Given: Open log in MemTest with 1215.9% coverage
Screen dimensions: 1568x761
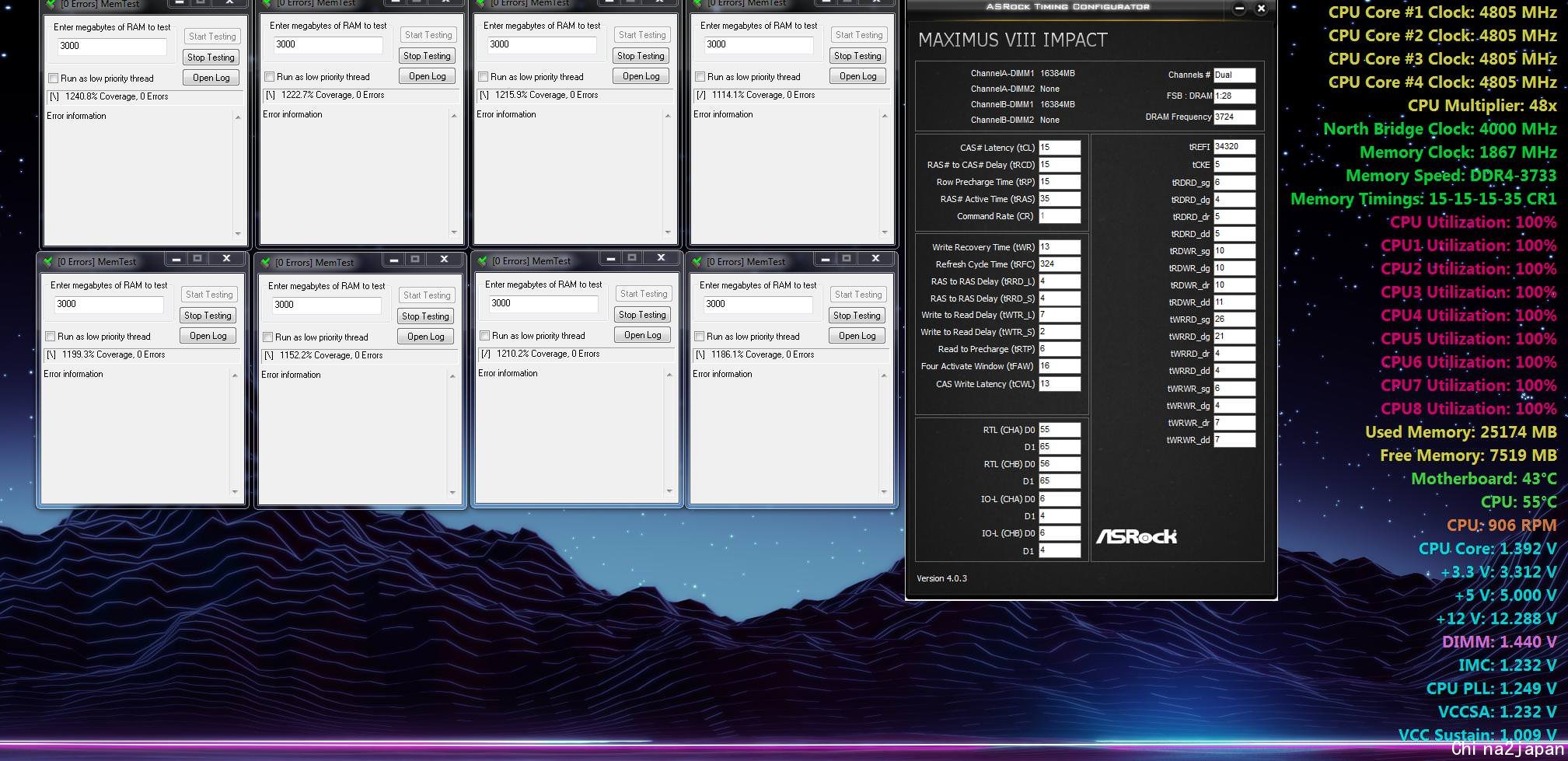Looking at the screenshot, I should pyautogui.click(x=641, y=76).
